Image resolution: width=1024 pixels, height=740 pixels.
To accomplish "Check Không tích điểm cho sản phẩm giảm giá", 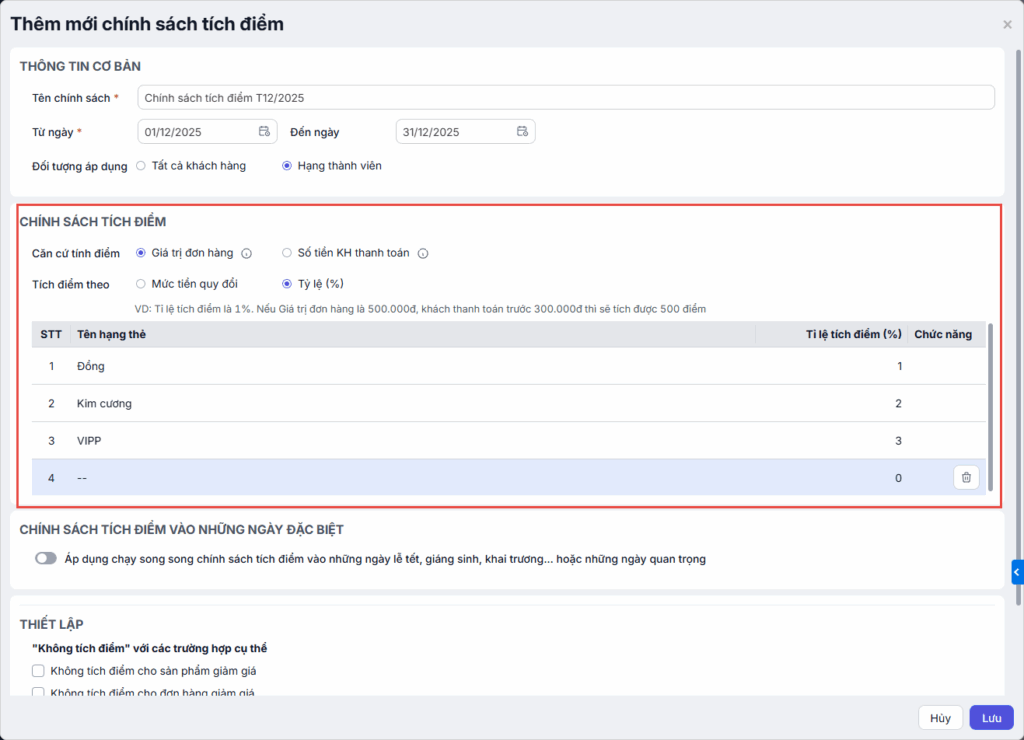I will pos(39,671).
